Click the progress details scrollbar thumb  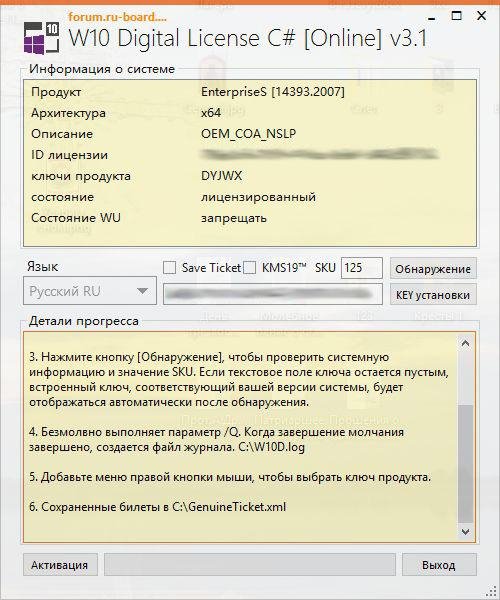click(465, 464)
